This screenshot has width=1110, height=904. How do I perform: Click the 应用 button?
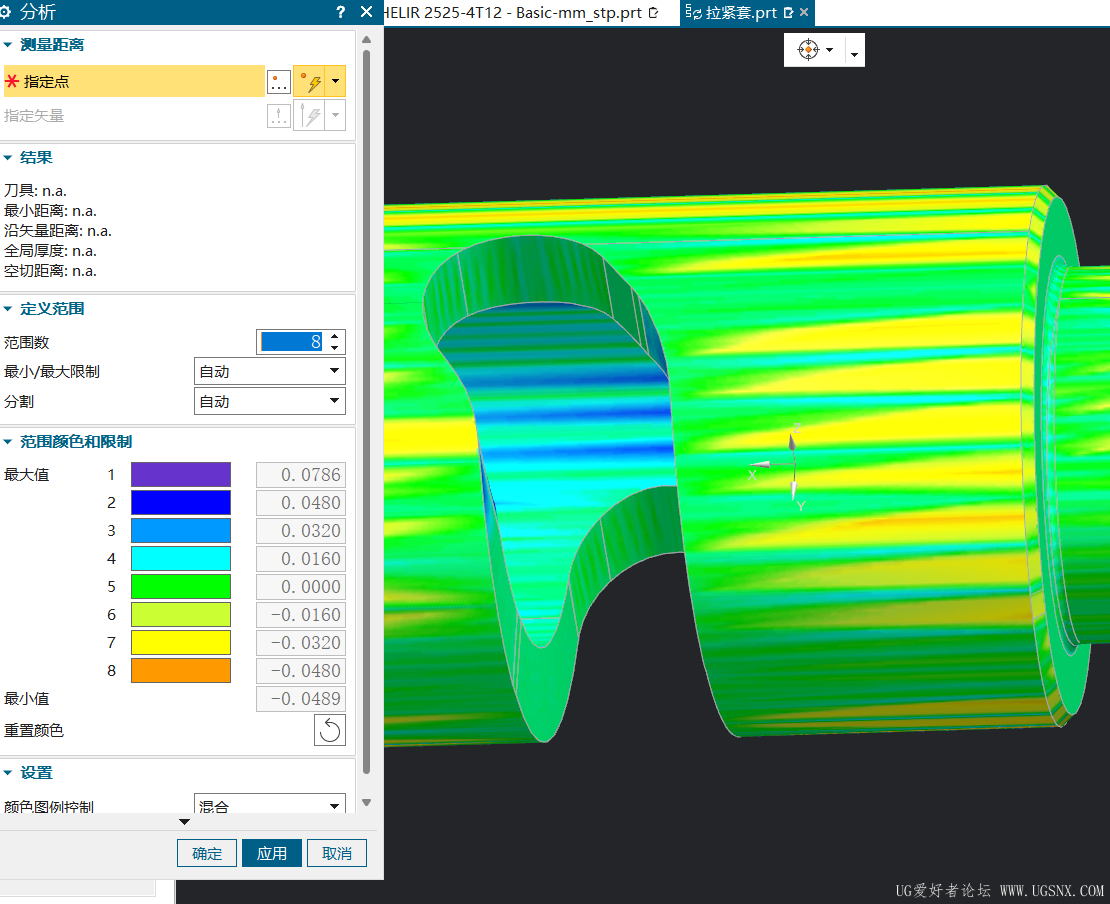point(272,853)
